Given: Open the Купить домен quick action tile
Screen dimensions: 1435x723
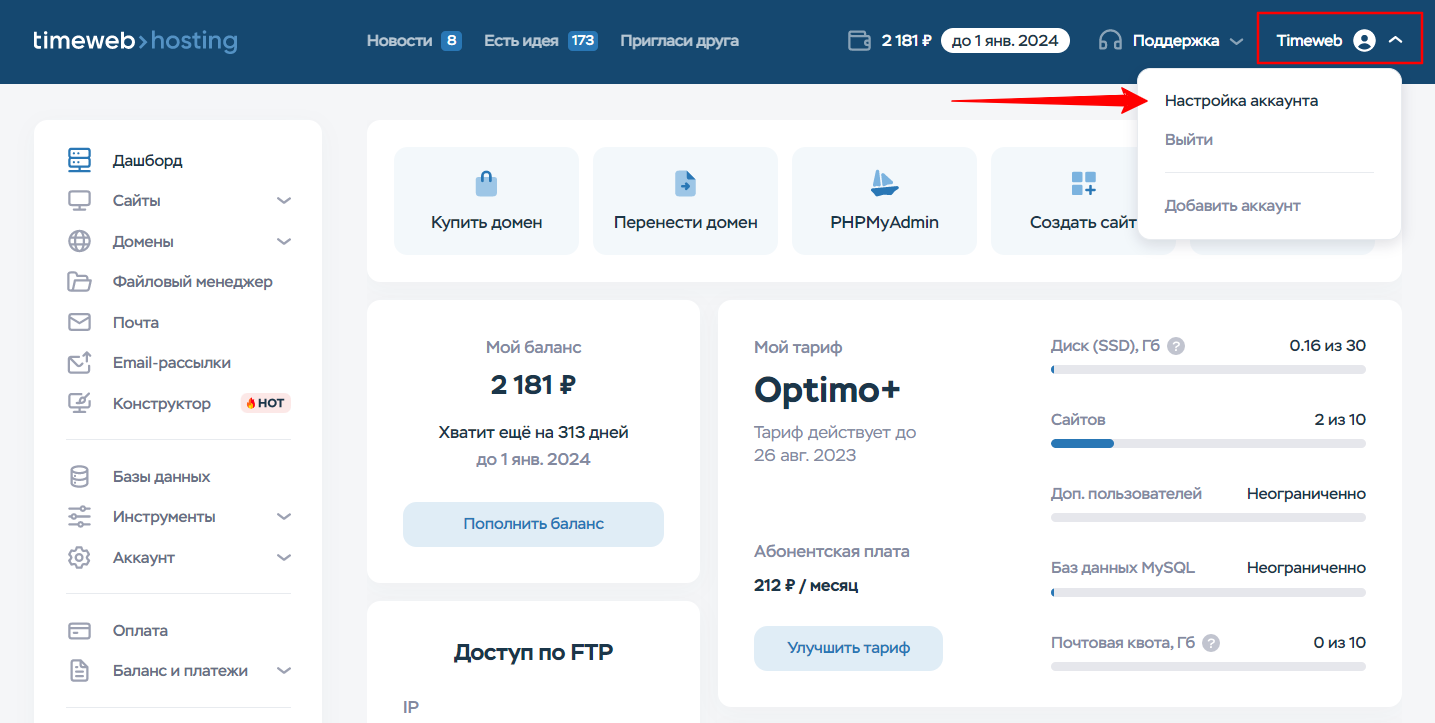Looking at the screenshot, I should pos(486,201).
